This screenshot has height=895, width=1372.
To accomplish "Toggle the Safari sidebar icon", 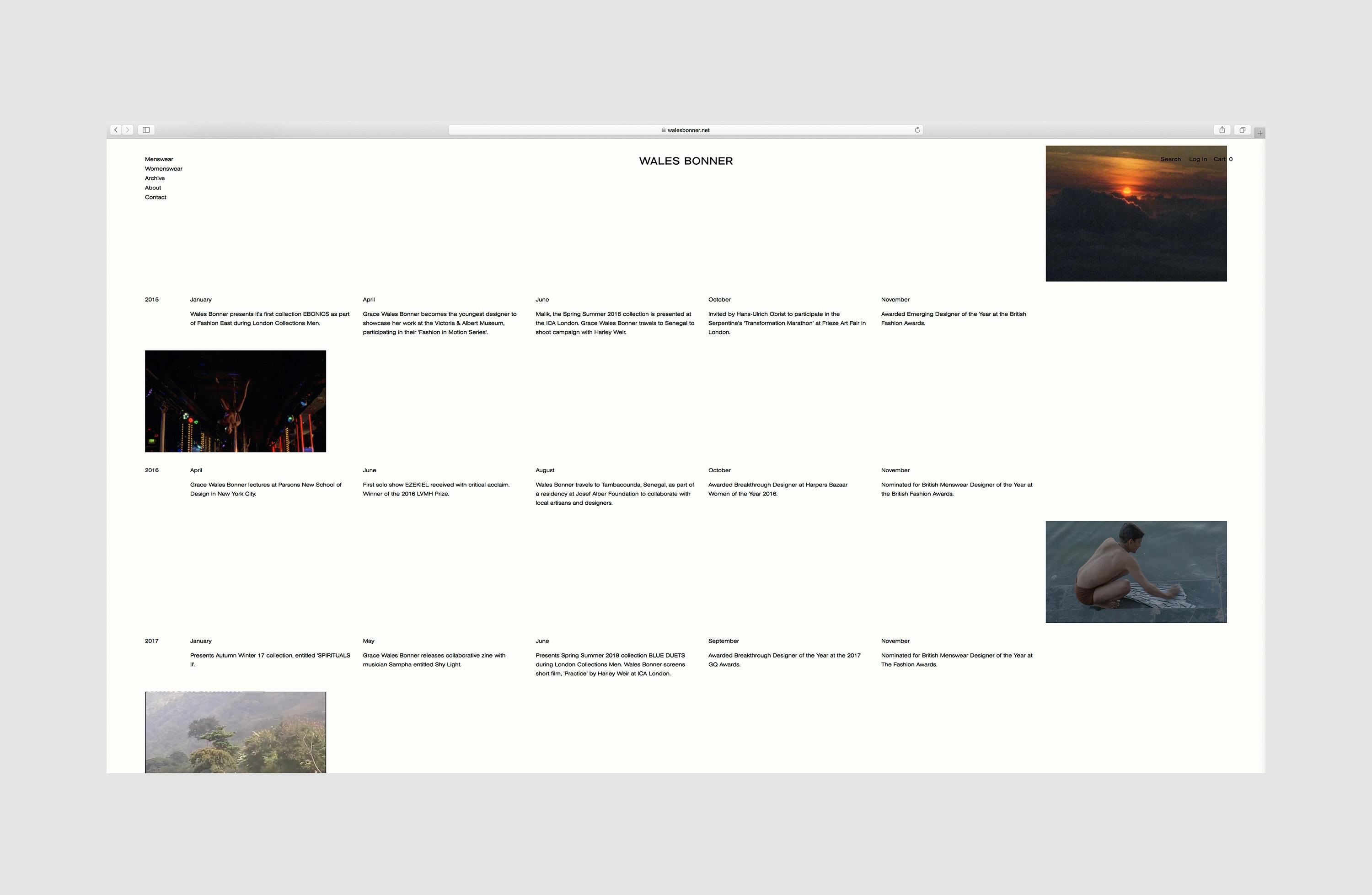I will point(146,130).
